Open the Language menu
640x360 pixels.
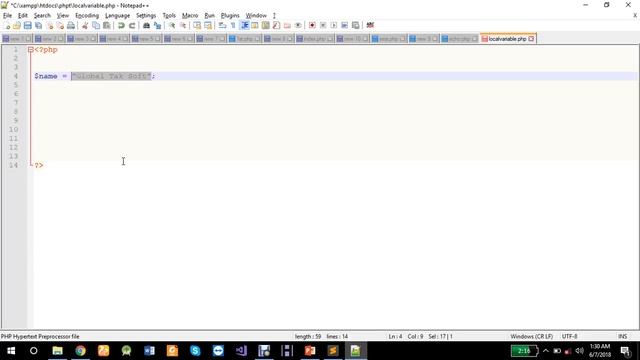[x=117, y=16]
